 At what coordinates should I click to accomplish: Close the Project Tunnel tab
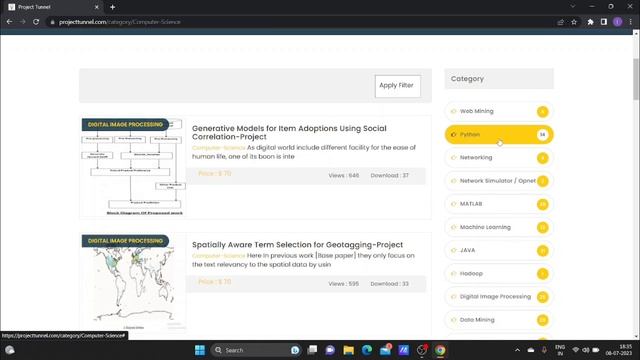[x=97, y=7]
